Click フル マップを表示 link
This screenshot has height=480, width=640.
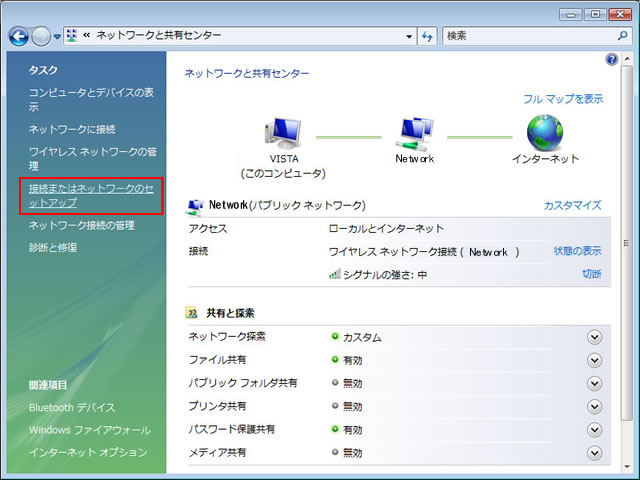pyautogui.click(x=563, y=99)
